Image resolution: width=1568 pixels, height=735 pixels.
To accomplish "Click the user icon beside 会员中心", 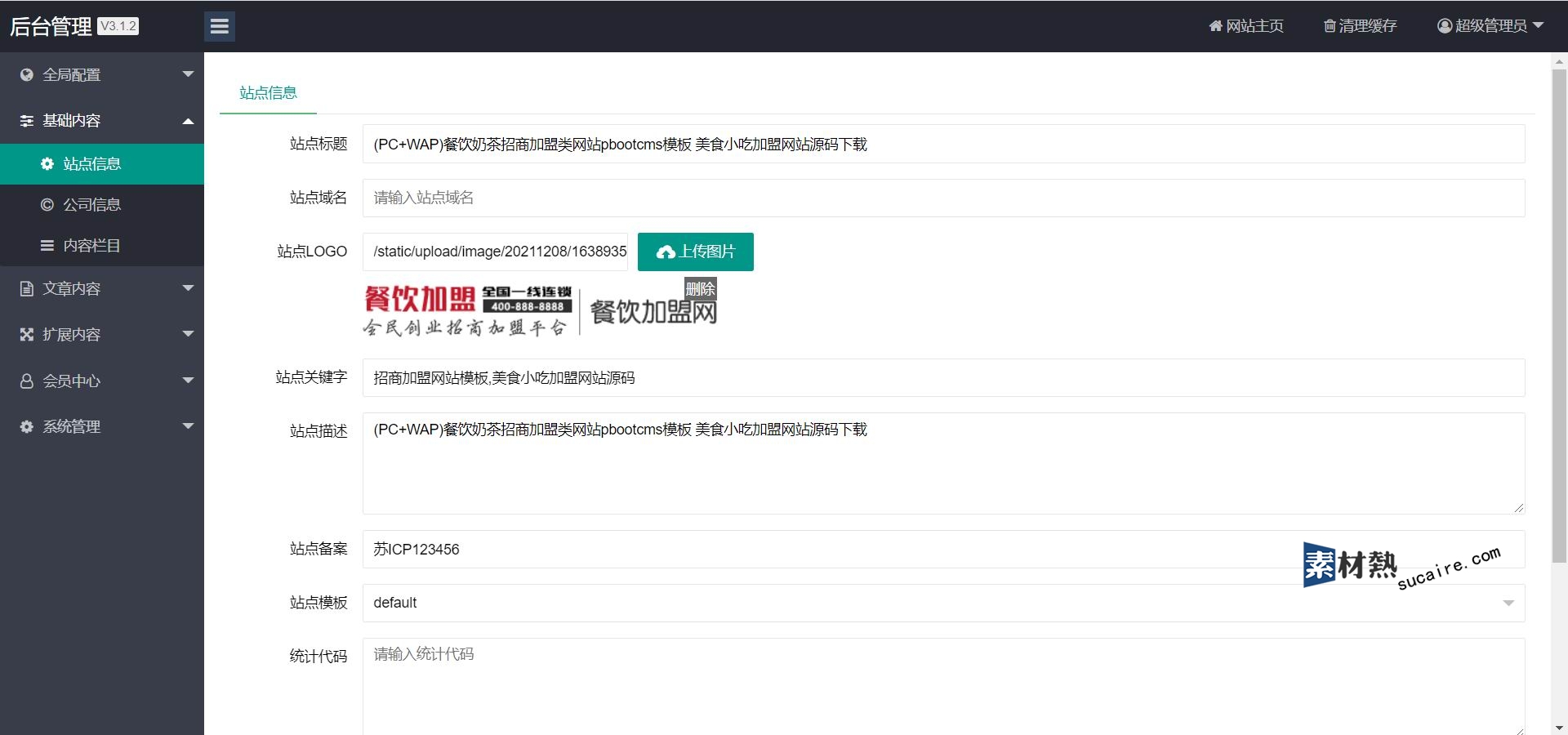I will click(27, 381).
